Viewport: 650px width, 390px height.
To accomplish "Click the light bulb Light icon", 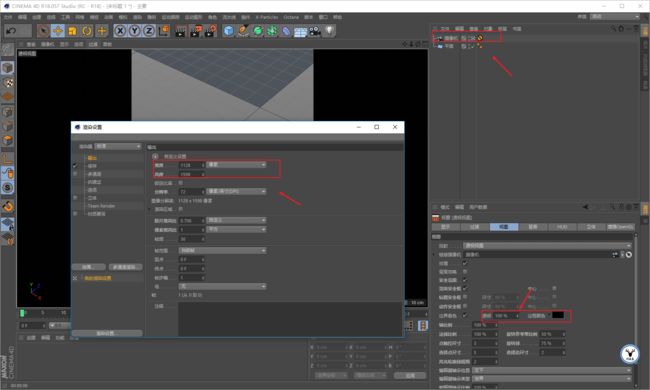I will (329, 31).
